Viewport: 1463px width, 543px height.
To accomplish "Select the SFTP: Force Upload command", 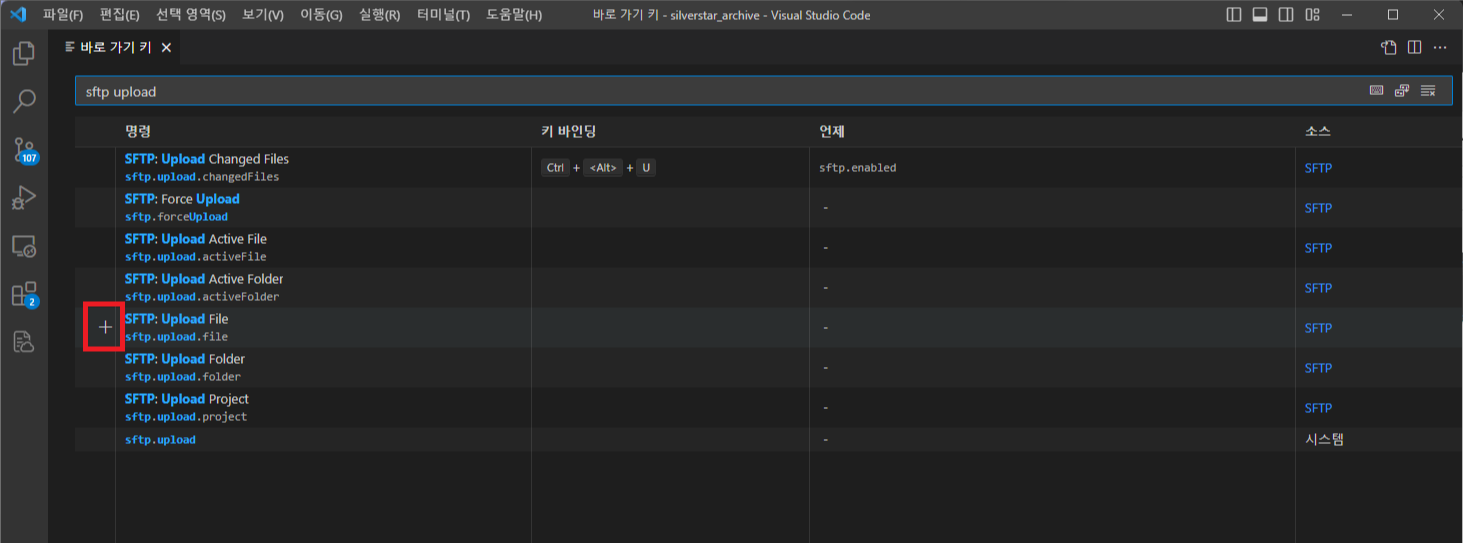I will (769, 207).
